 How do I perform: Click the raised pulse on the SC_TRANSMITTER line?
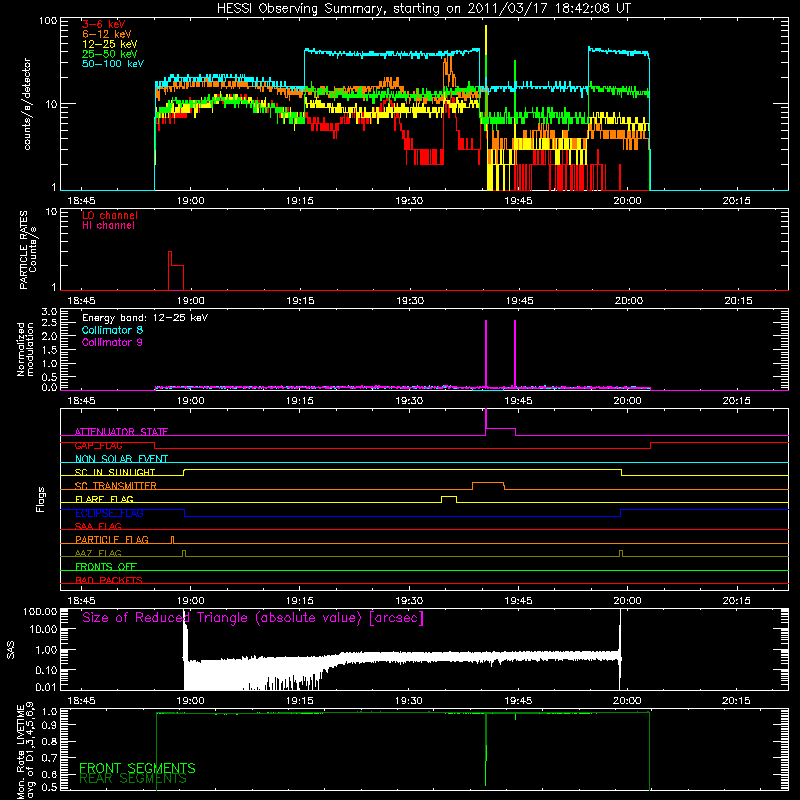[x=488, y=485]
